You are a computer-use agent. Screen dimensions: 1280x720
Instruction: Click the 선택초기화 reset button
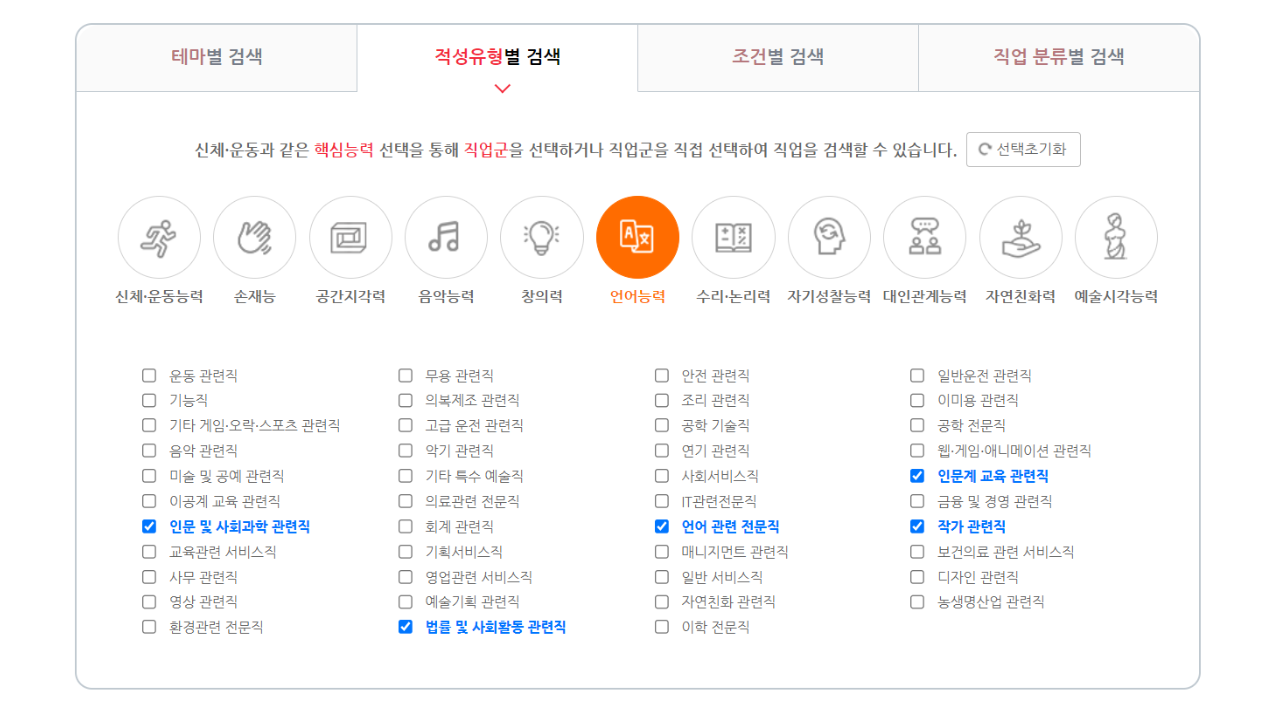[1023, 150]
